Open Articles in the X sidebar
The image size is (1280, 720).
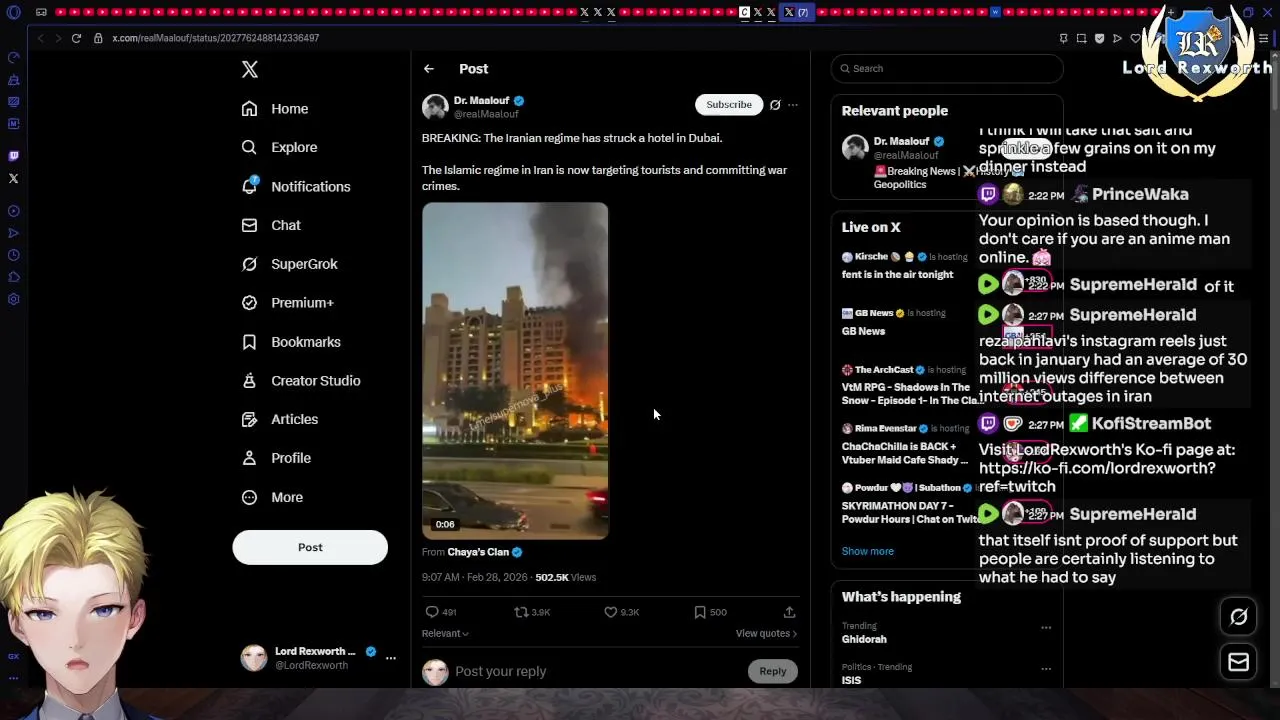pyautogui.click(x=280, y=419)
